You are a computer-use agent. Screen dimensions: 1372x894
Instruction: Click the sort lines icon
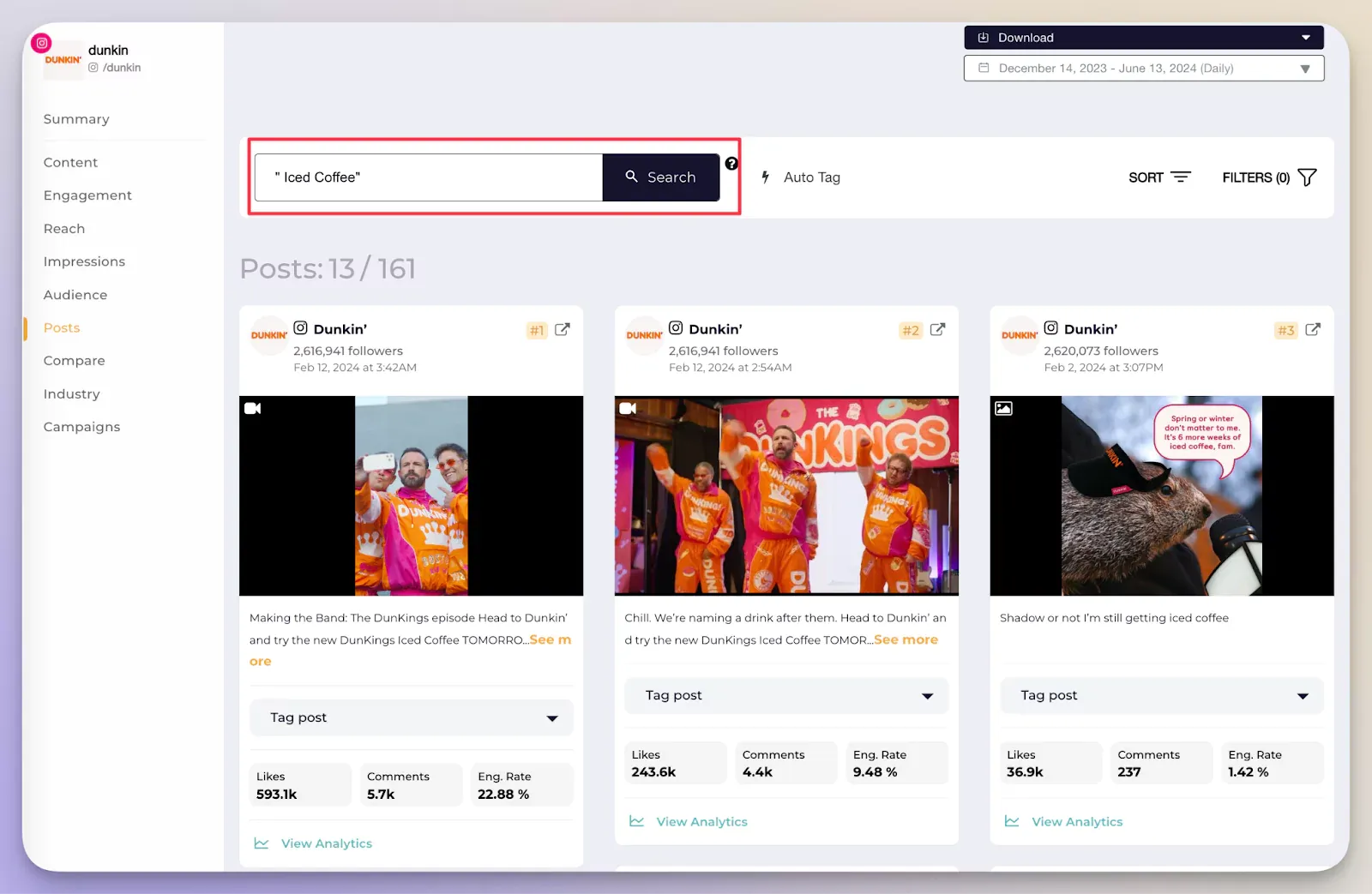tap(1181, 177)
